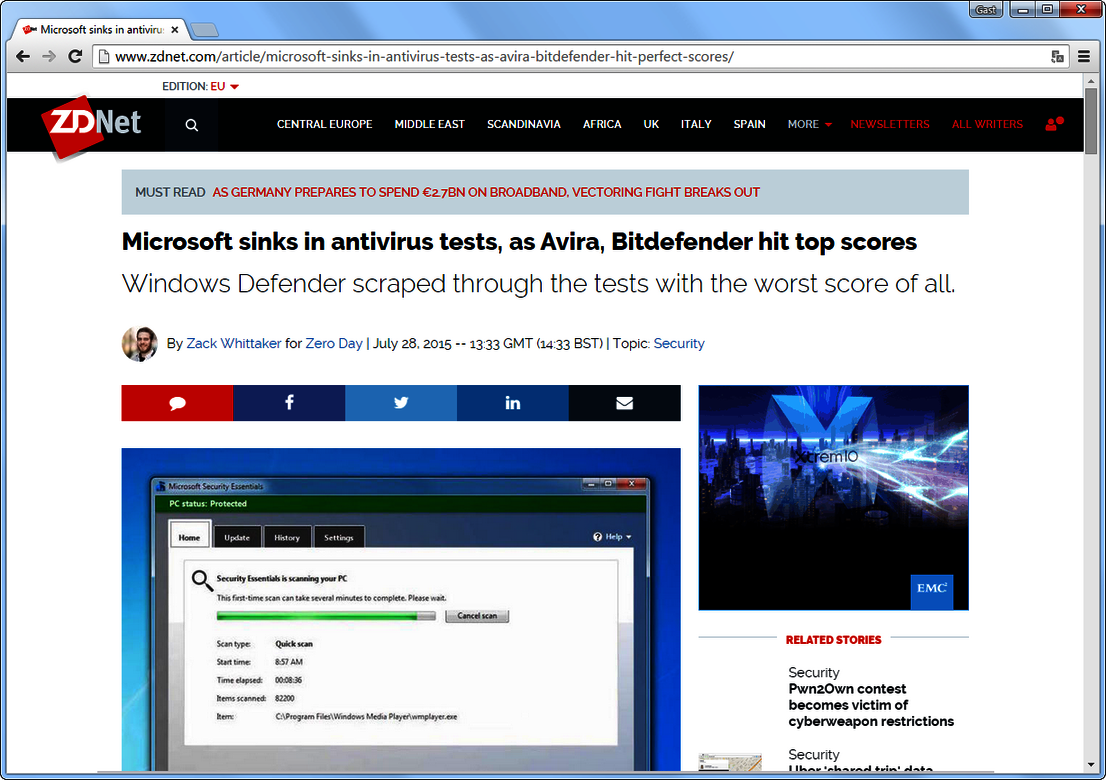Open the MORE navigation dropdown

pos(808,124)
